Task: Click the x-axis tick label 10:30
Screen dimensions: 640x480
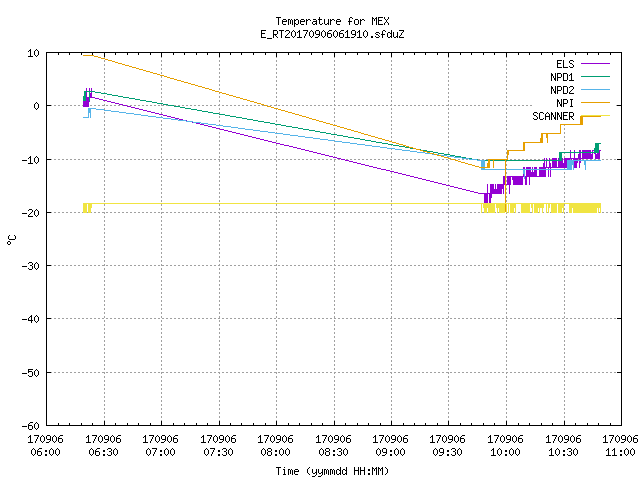Action: click(564, 452)
